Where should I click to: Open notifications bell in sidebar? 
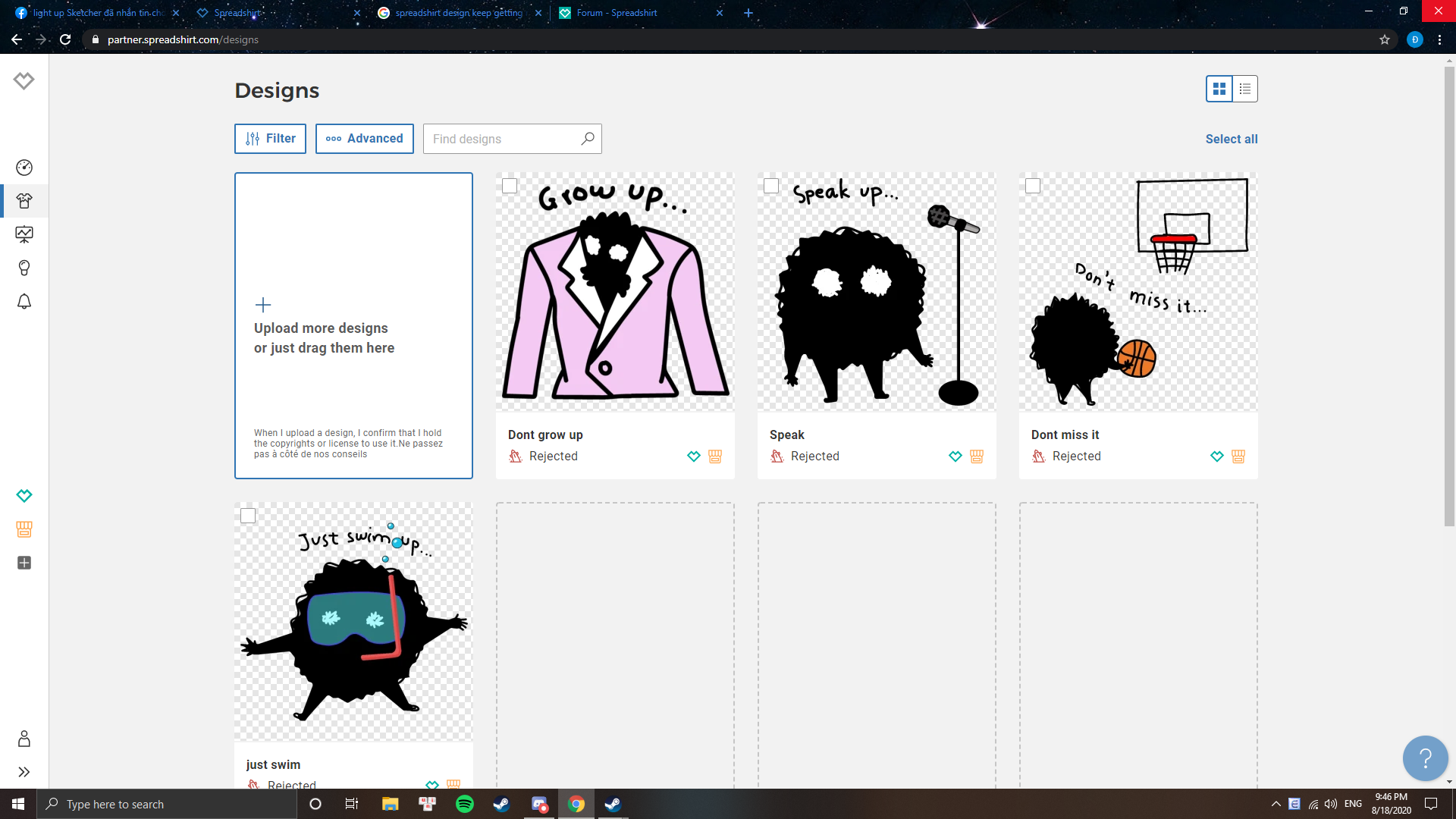coord(24,302)
